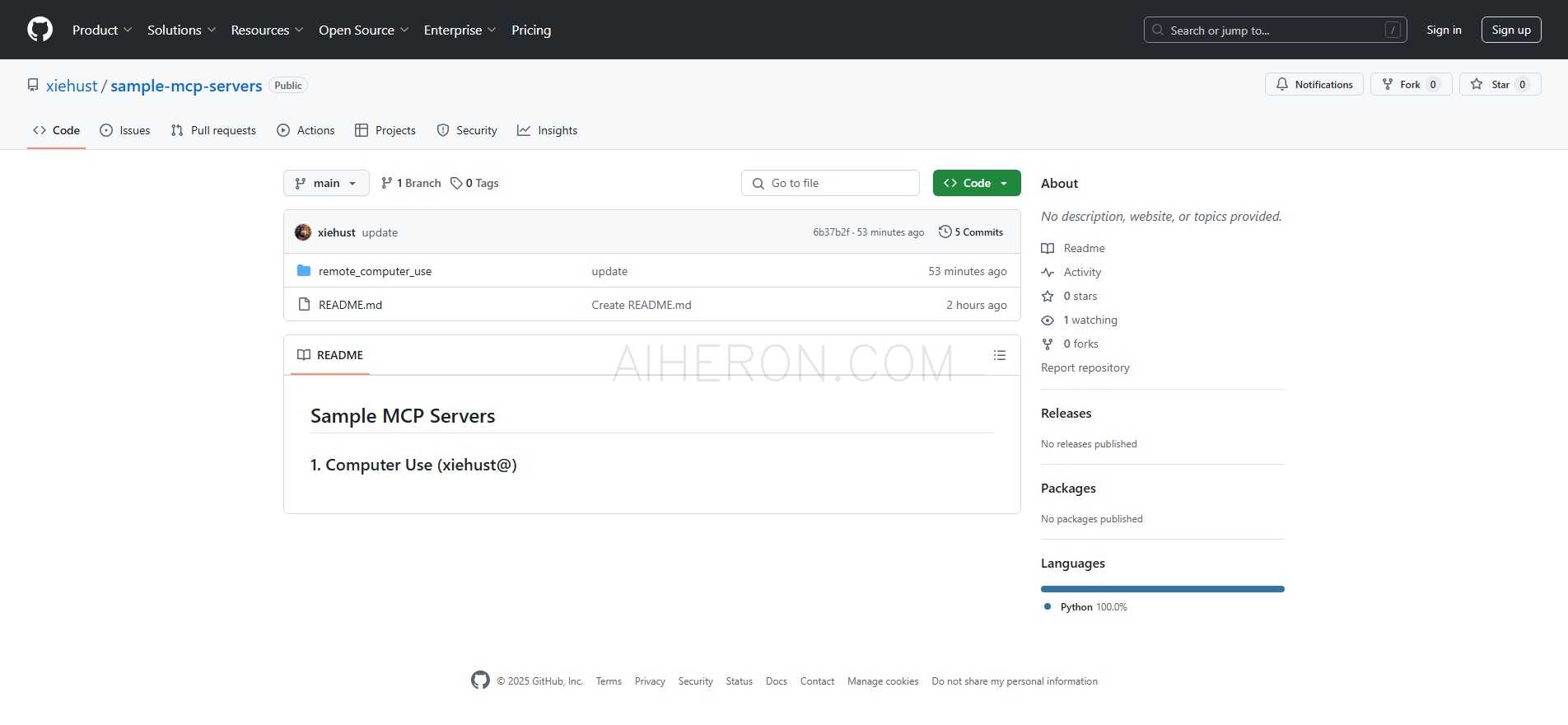Open the Packages heading link
Image resolution: width=1568 pixels, height=725 pixels.
(x=1068, y=488)
